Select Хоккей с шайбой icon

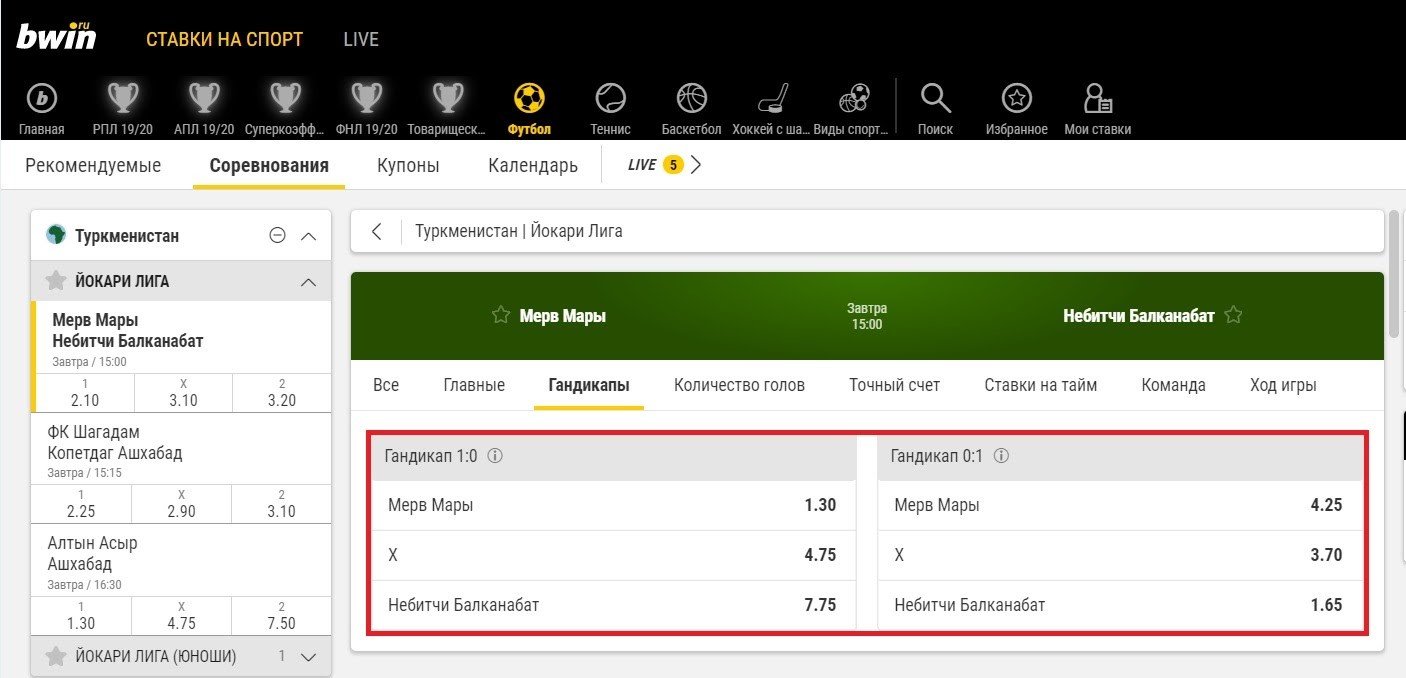pos(772,98)
